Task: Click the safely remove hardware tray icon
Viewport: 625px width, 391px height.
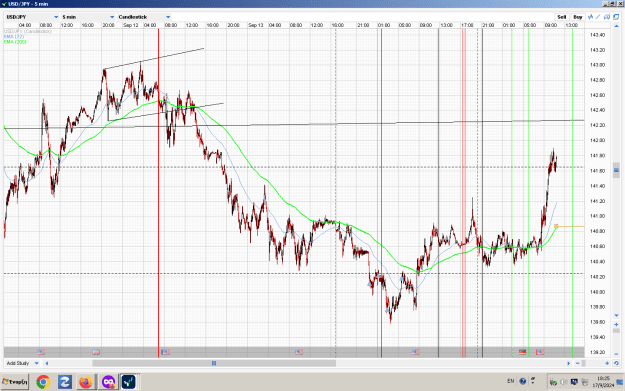Action: click(x=553, y=382)
